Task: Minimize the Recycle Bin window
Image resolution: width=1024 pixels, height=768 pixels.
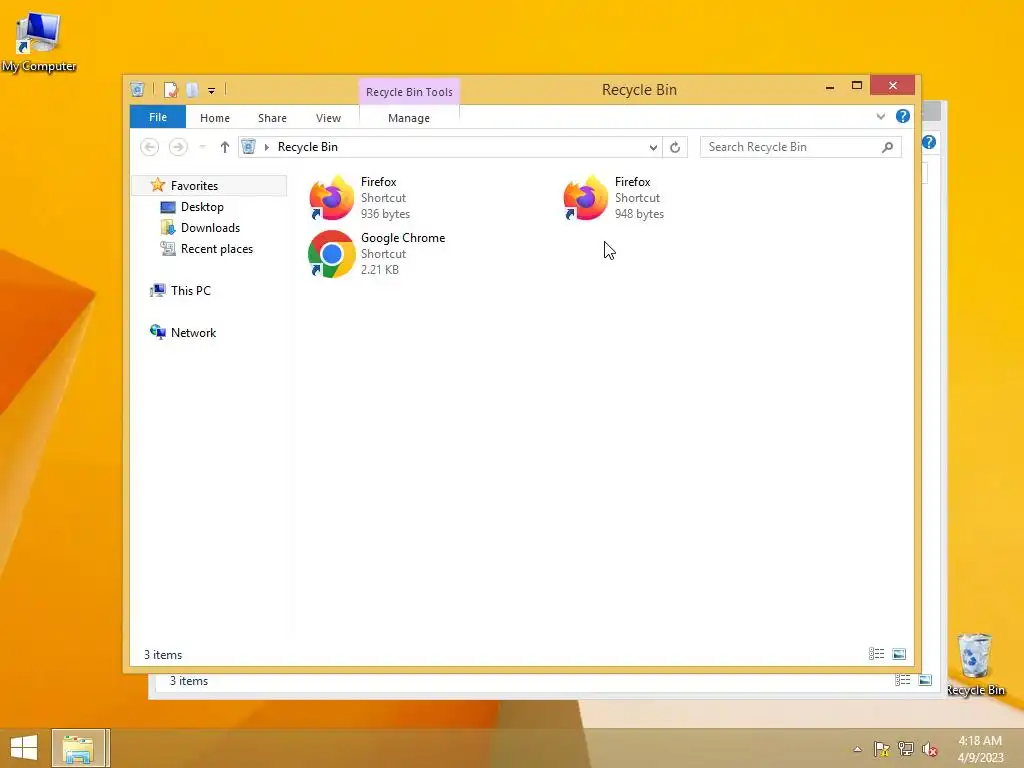Action: click(x=830, y=86)
